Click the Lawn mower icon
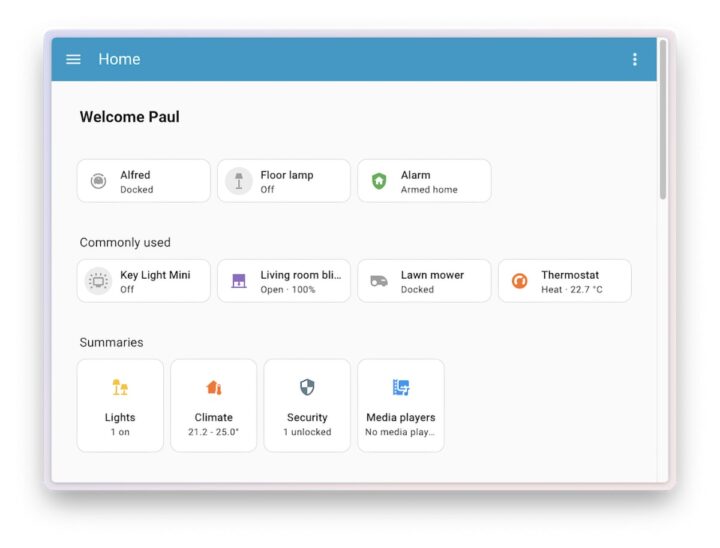The image size is (720, 548). click(x=379, y=281)
